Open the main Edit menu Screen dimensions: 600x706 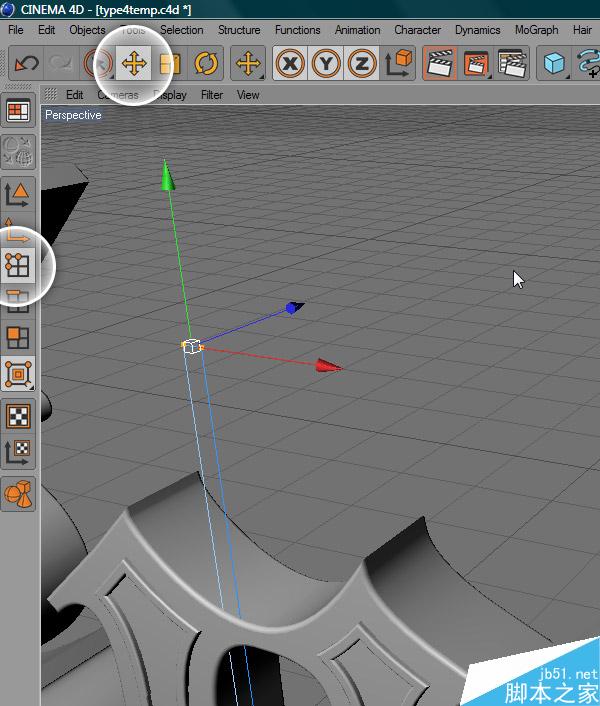point(46,30)
